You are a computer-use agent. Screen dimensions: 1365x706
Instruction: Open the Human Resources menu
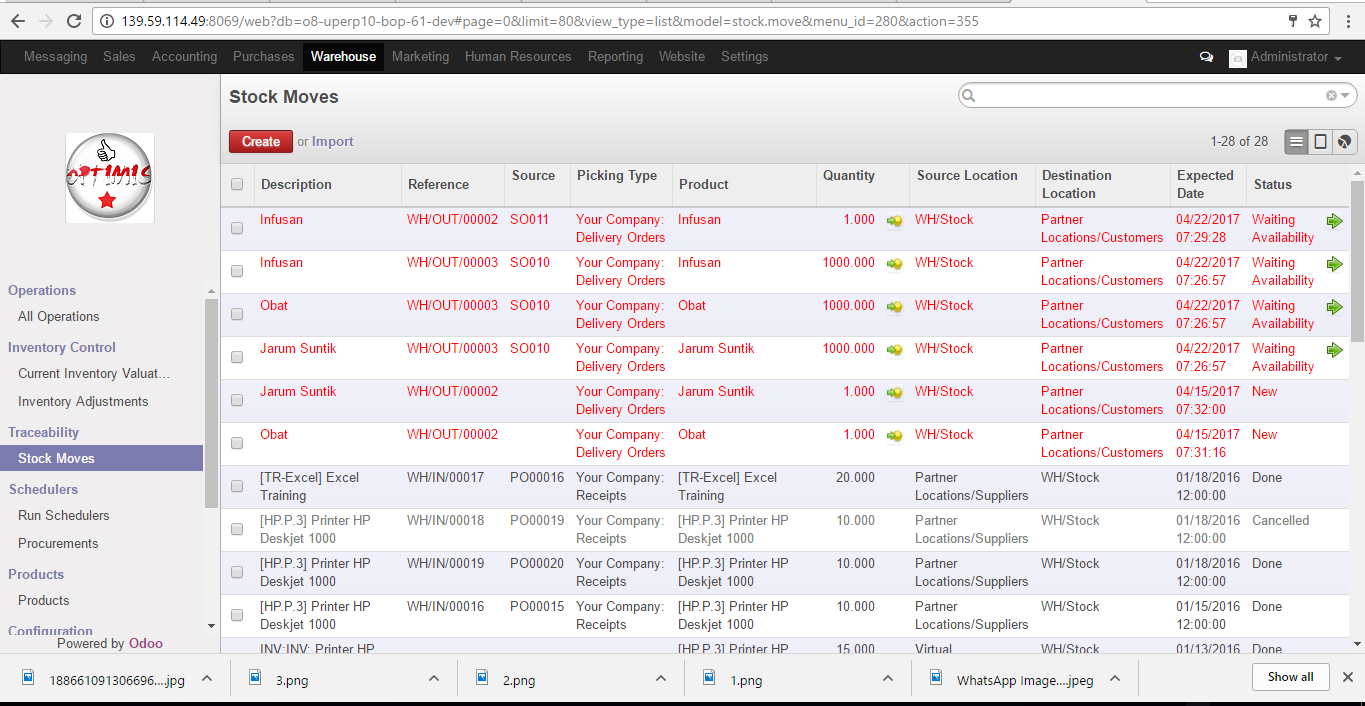(x=518, y=57)
